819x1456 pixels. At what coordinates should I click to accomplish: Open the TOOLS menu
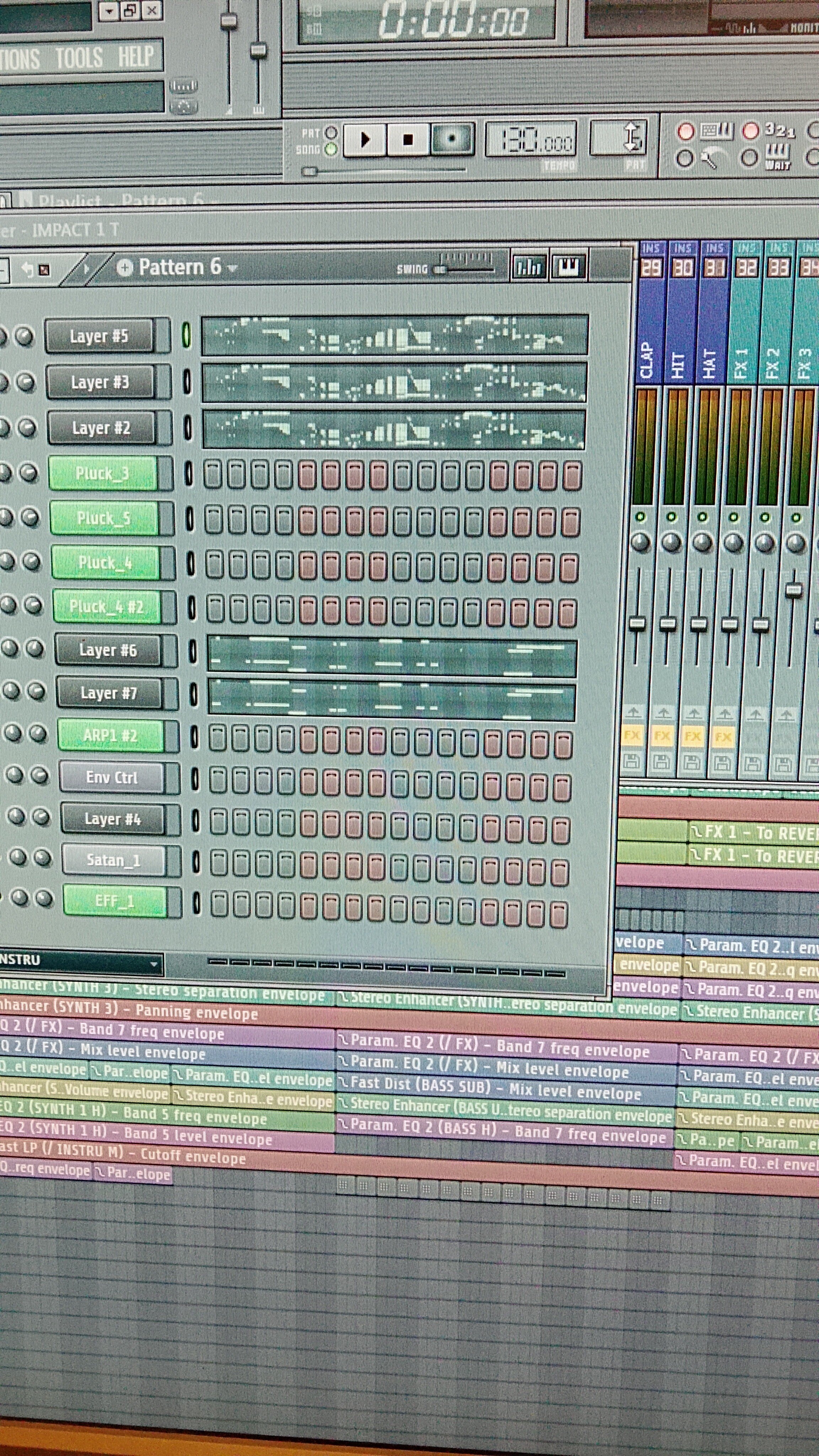[79, 57]
